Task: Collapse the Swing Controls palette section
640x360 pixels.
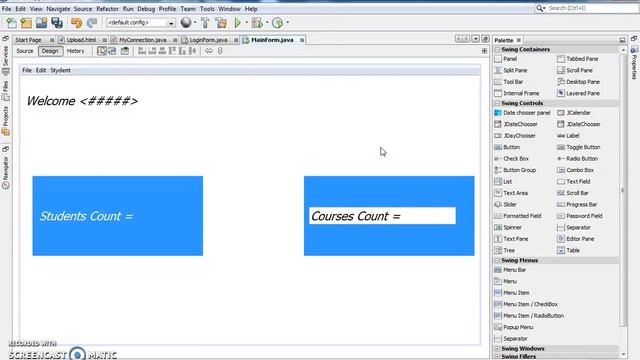Action: point(497,103)
